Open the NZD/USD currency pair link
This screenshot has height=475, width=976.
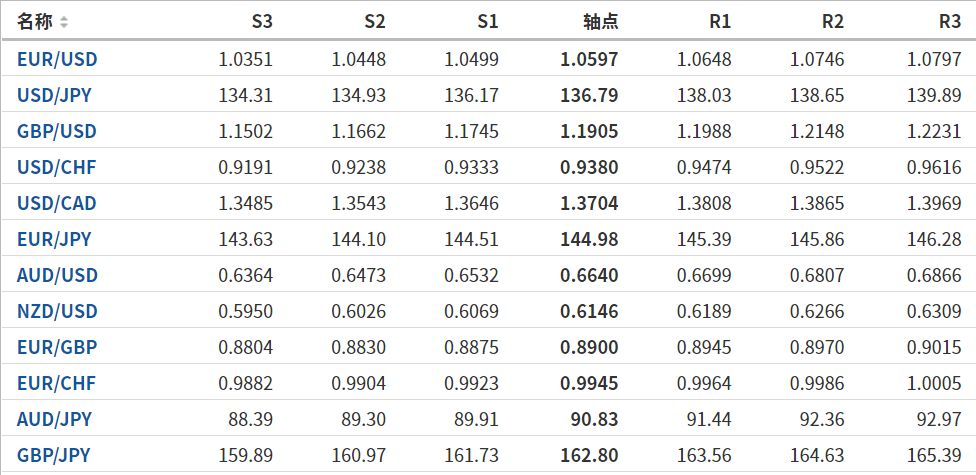tap(57, 311)
